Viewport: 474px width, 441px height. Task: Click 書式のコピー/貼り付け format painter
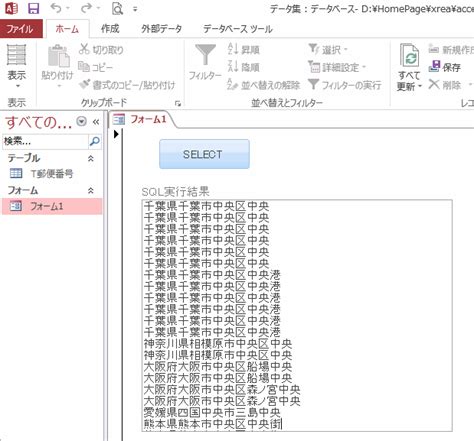coord(127,85)
